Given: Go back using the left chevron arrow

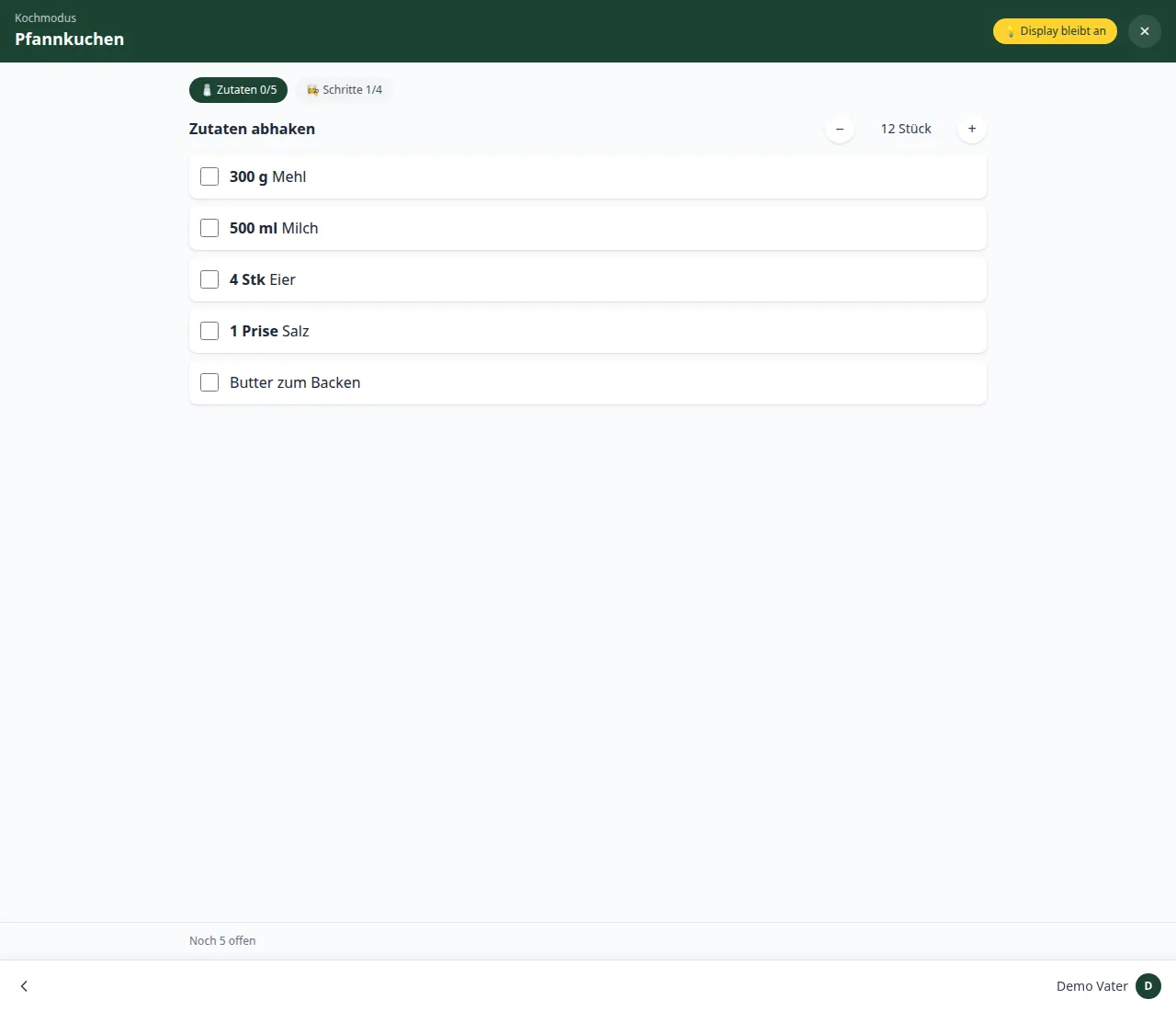Looking at the screenshot, I should coord(24,986).
